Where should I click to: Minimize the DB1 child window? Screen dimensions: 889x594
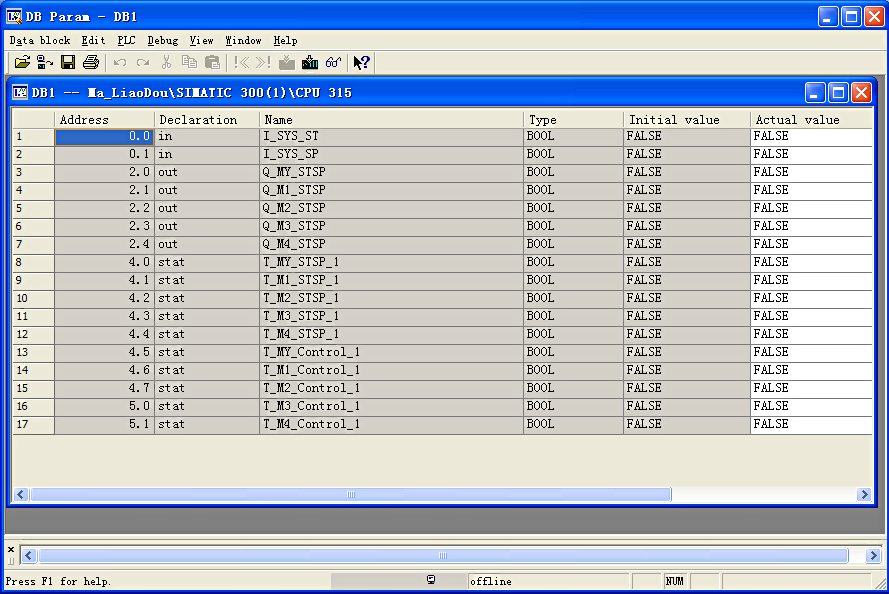click(815, 92)
